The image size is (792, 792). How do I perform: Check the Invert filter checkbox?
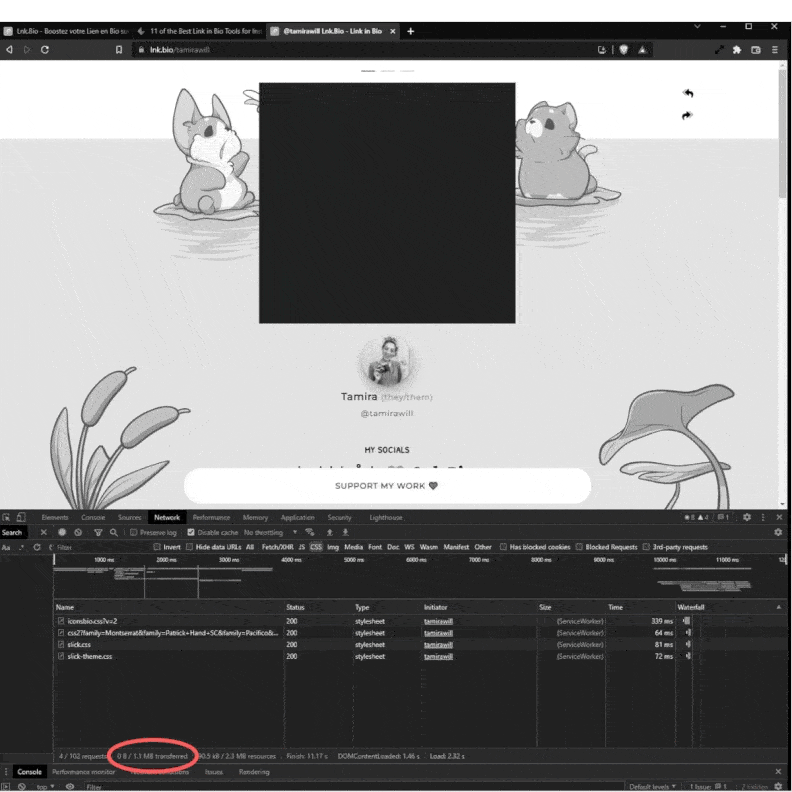(157, 547)
